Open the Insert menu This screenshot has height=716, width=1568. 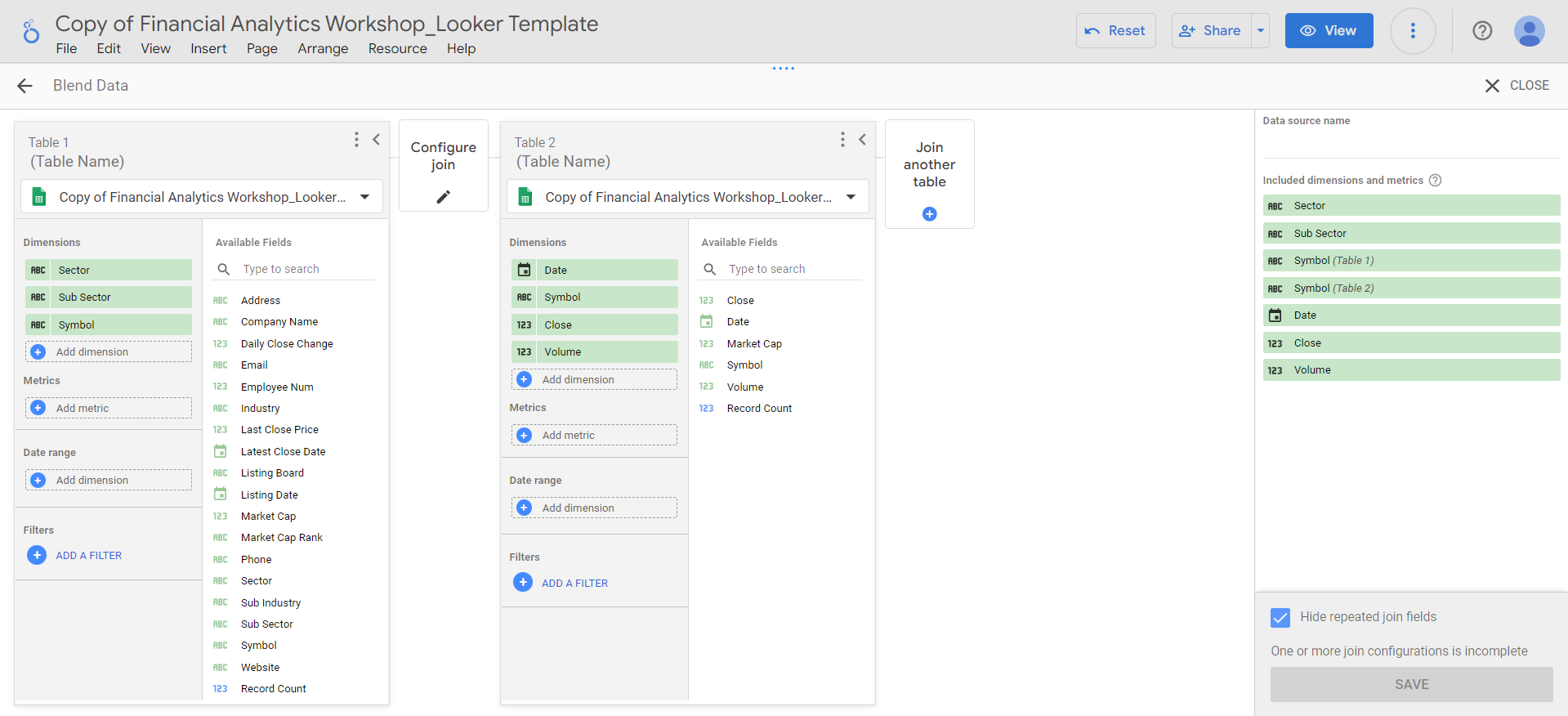[x=208, y=49]
